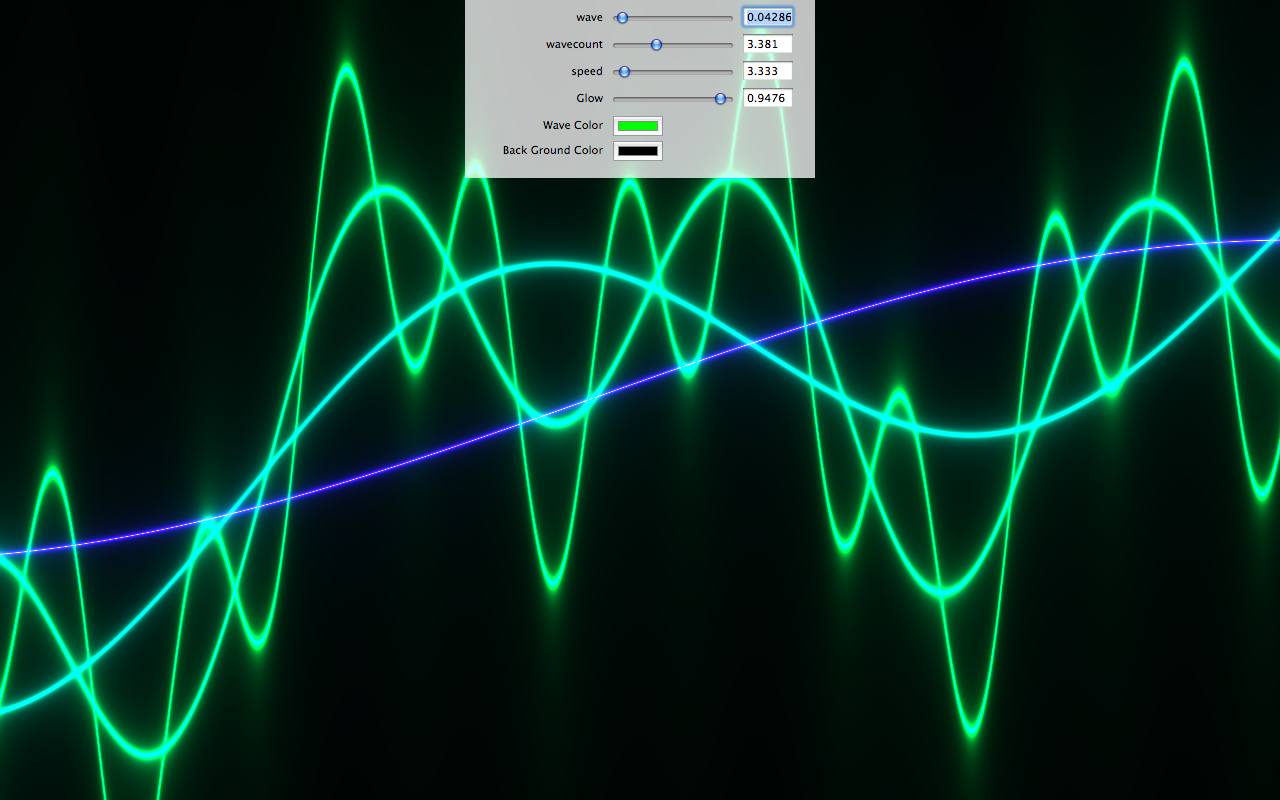The image size is (1280, 800).
Task: Click the wave value field 0.04286
Action: pos(768,17)
